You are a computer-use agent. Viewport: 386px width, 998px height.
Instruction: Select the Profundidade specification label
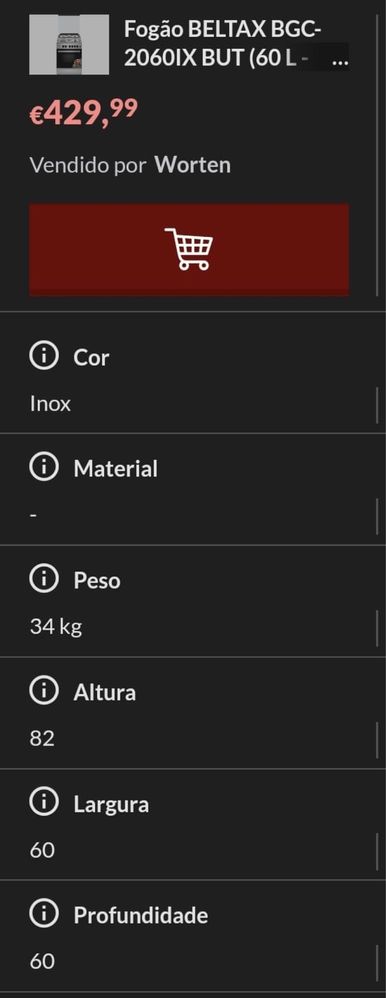click(141, 916)
